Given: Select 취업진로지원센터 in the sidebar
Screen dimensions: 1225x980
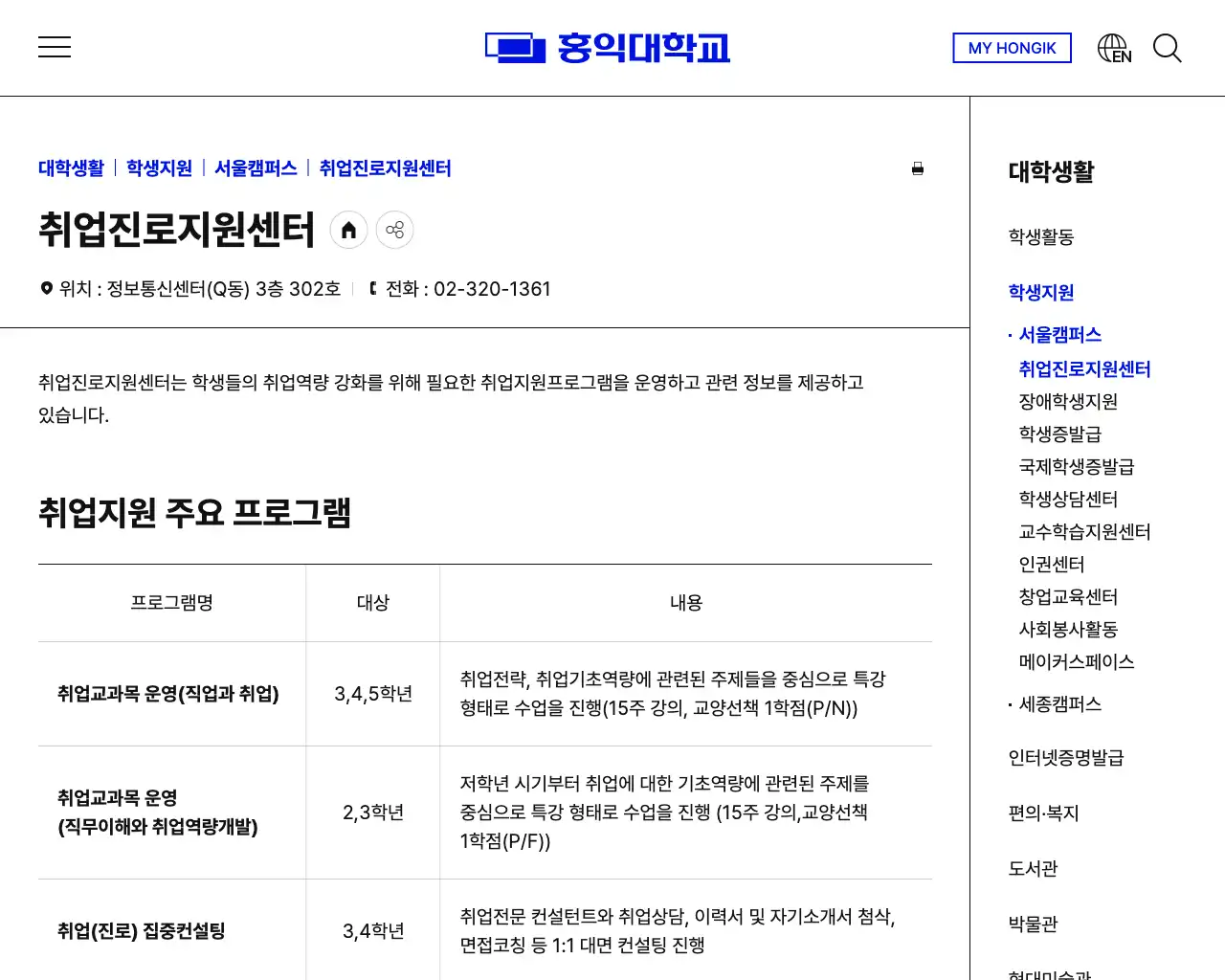Looking at the screenshot, I should (1084, 368).
